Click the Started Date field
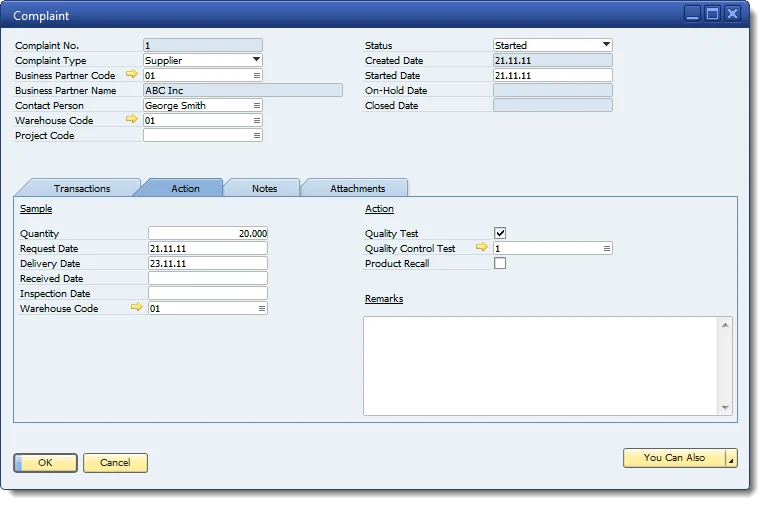765x505 pixels. click(x=553, y=76)
